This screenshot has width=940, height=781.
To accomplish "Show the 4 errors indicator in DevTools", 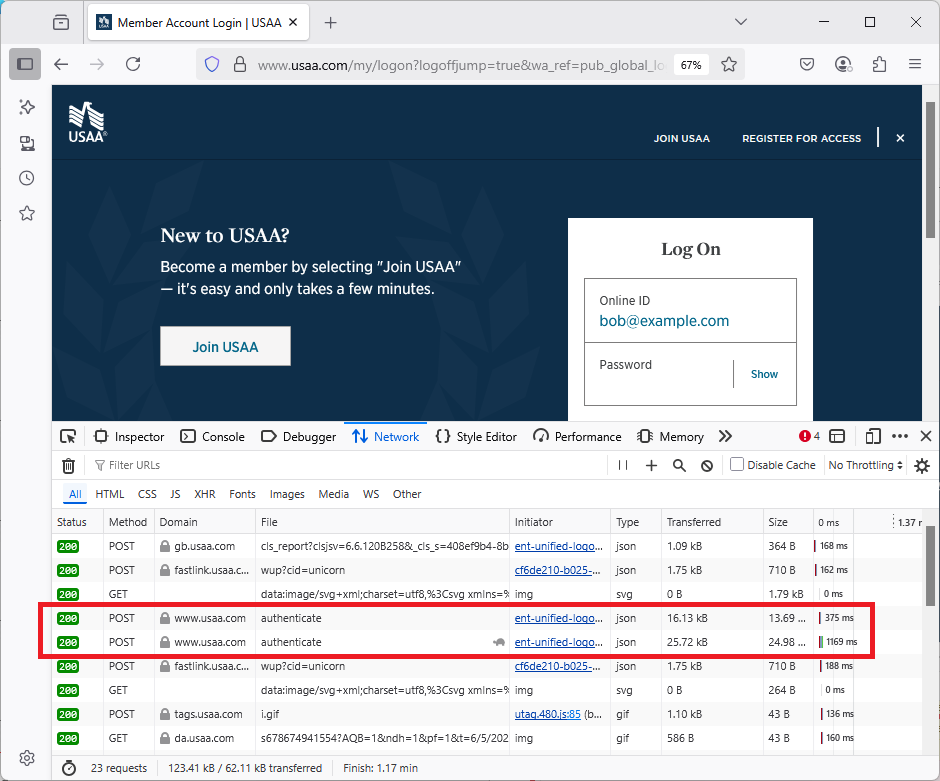I will [809, 436].
